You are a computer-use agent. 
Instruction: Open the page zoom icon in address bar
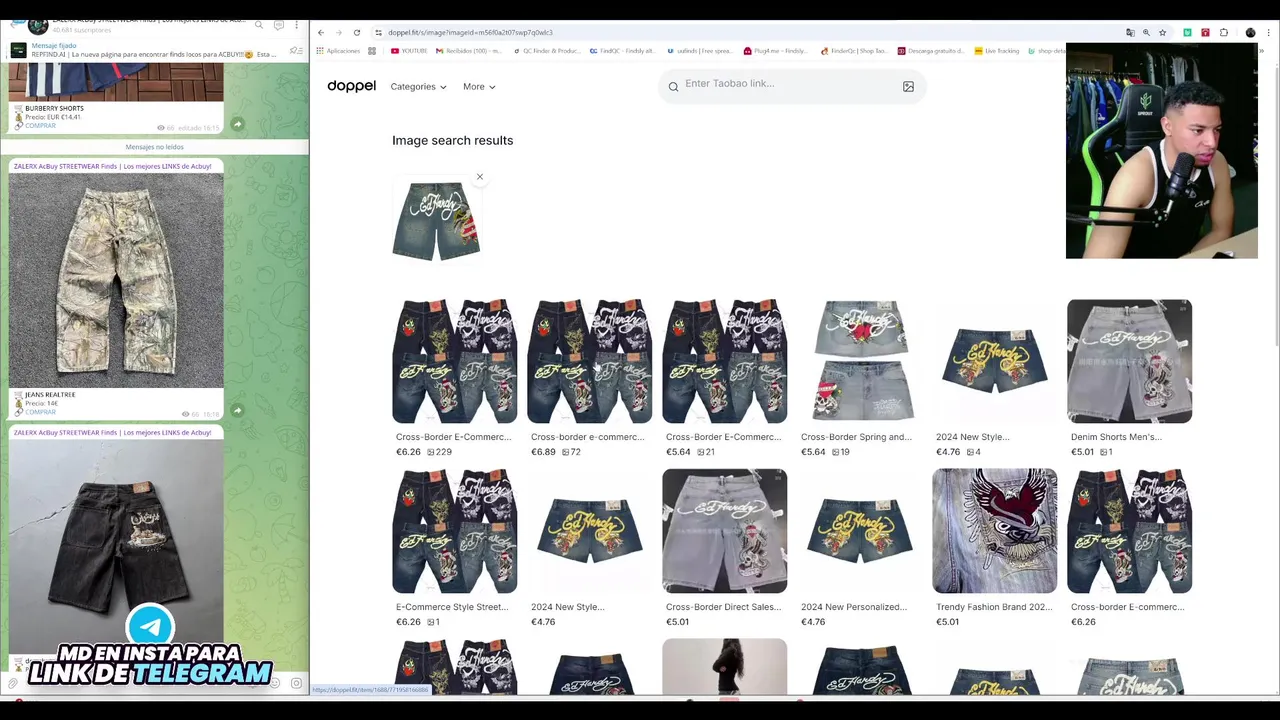point(1146,33)
